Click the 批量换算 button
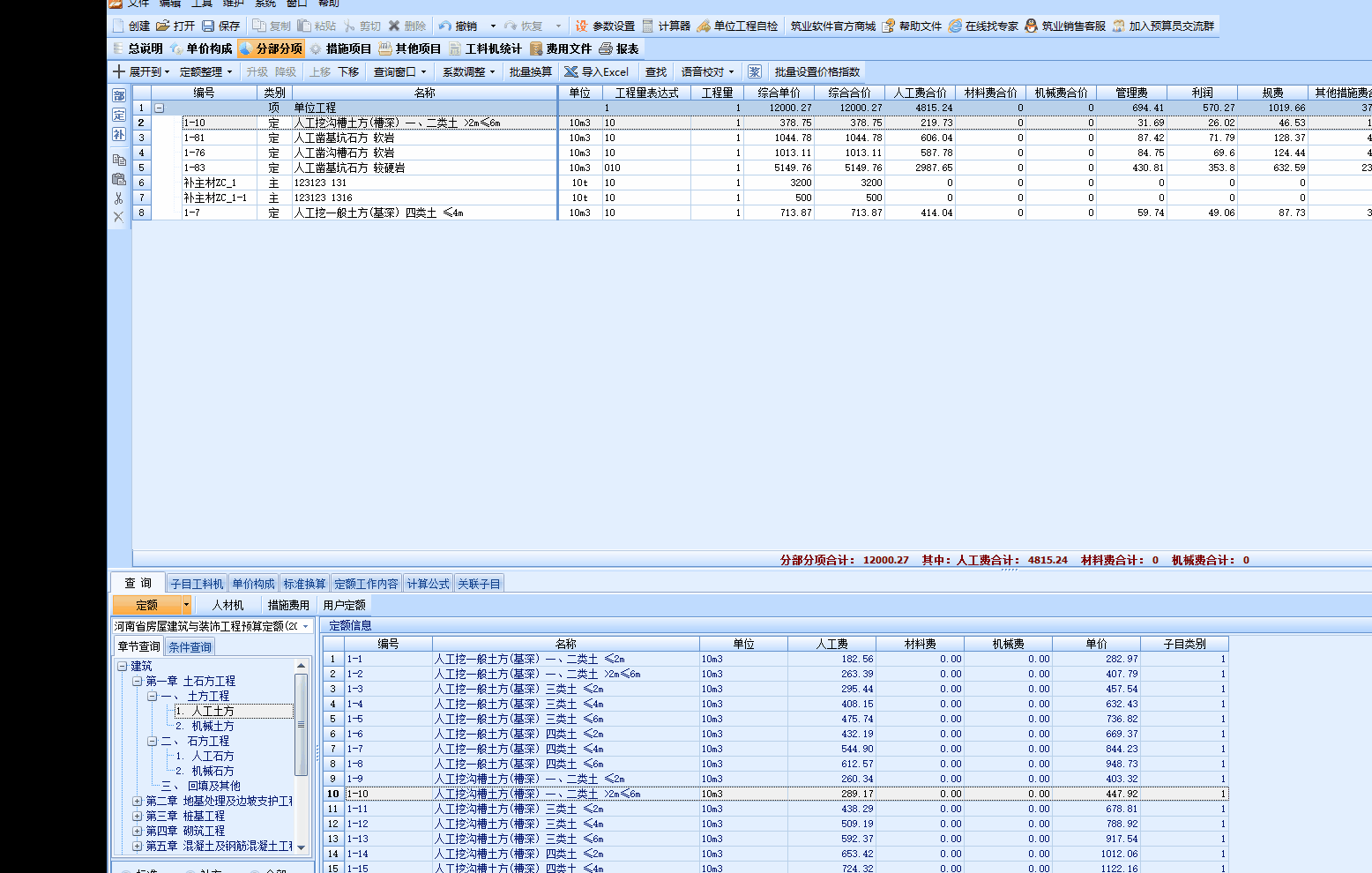1372x873 pixels. point(530,72)
